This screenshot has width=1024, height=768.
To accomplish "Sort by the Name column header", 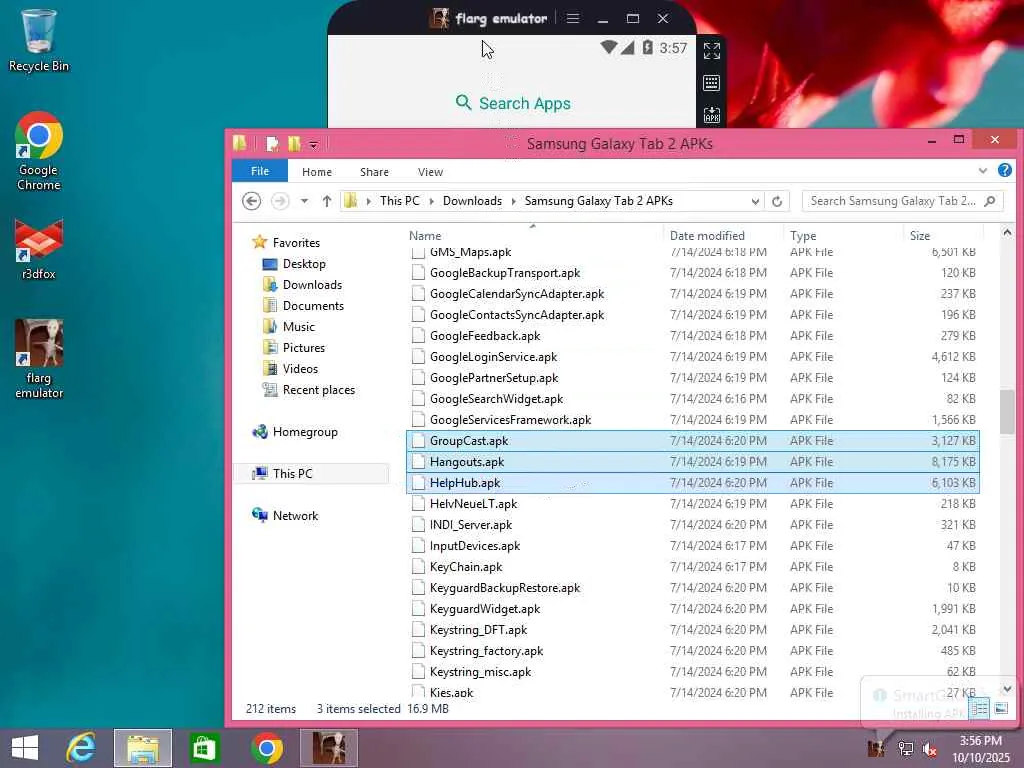I will pyautogui.click(x=534, y=236).
